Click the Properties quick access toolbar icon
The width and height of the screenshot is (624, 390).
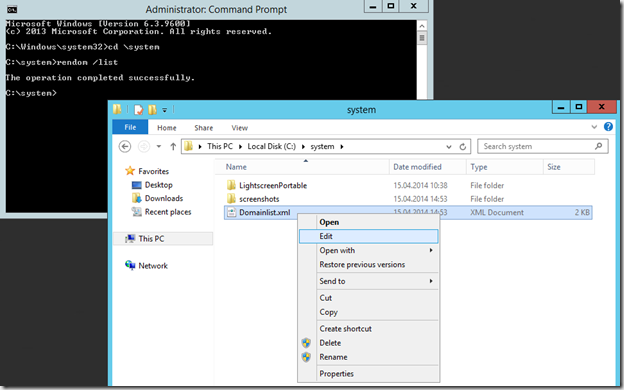click(138, 109)
